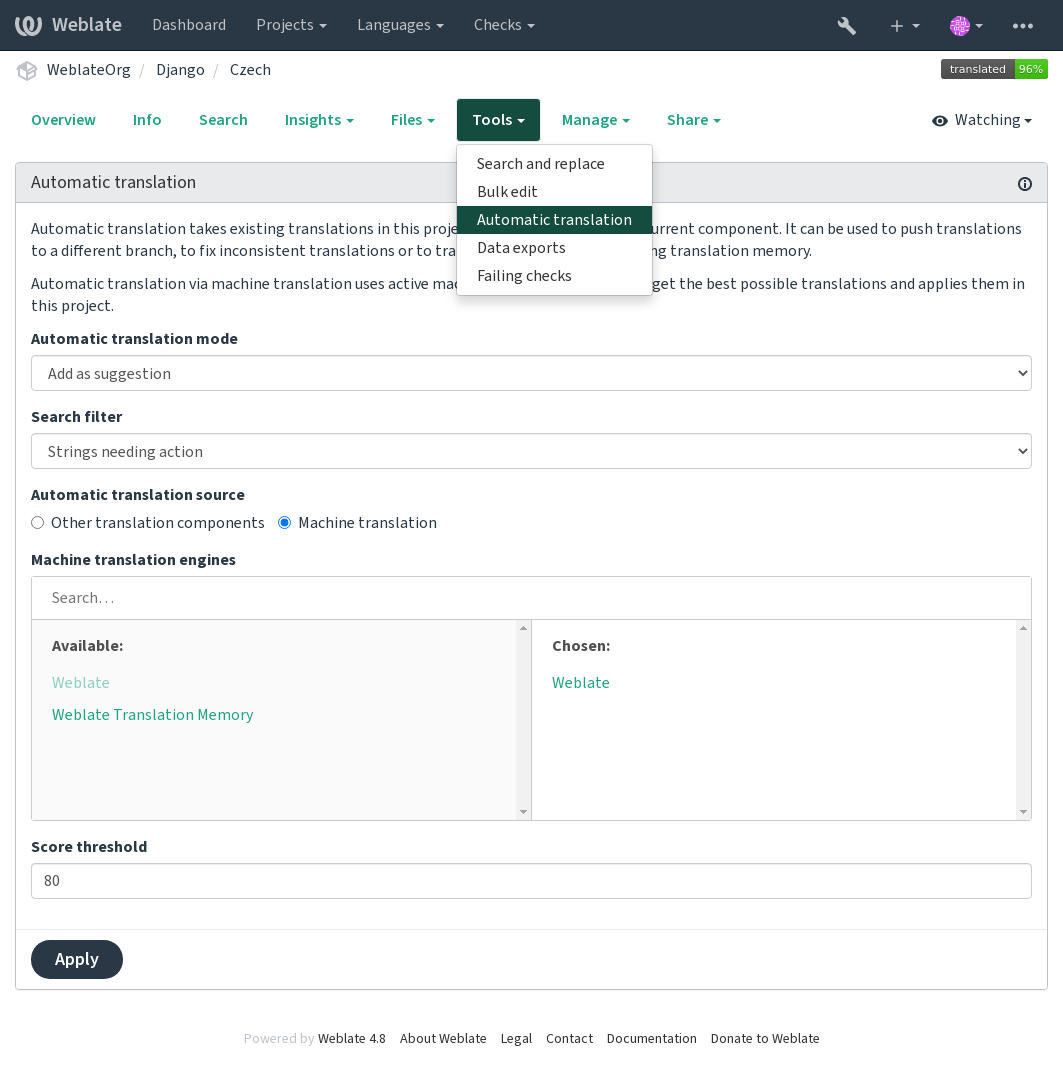Select Other translation components radio
This screenshot has height=1076, width=1063.
pyautogui.click(x=38, y=523)
